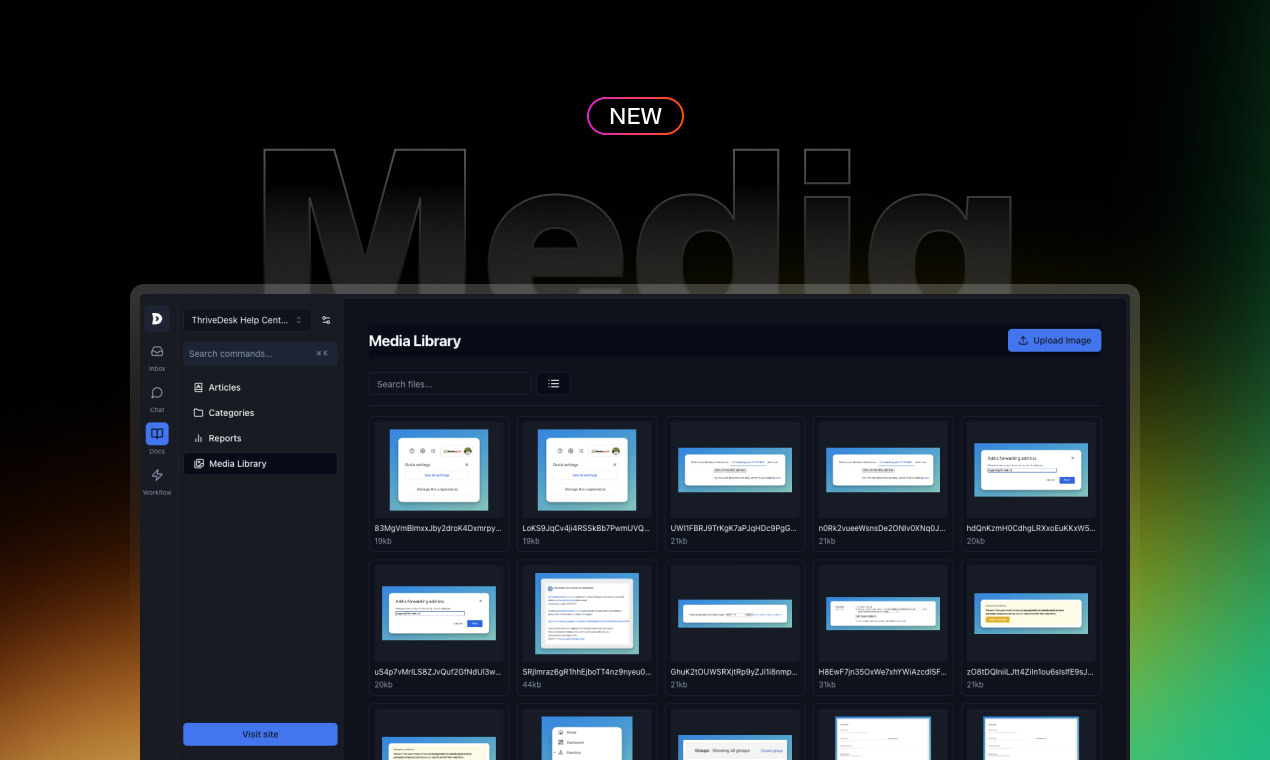Open the Inbox section icon

coord(157,352)
